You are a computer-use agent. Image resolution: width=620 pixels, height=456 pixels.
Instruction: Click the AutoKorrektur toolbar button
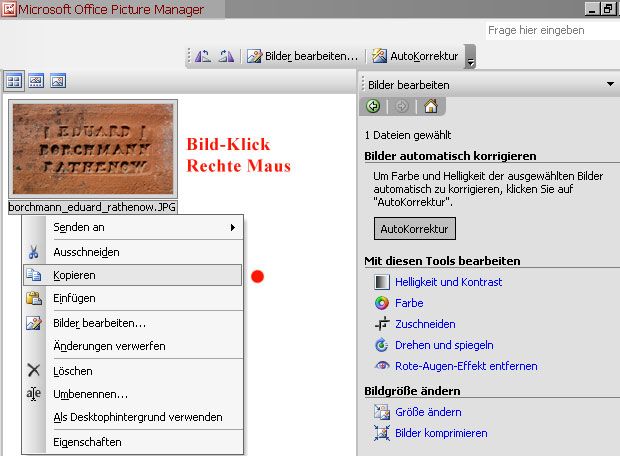pyautogui.click(x=418, y=56)
